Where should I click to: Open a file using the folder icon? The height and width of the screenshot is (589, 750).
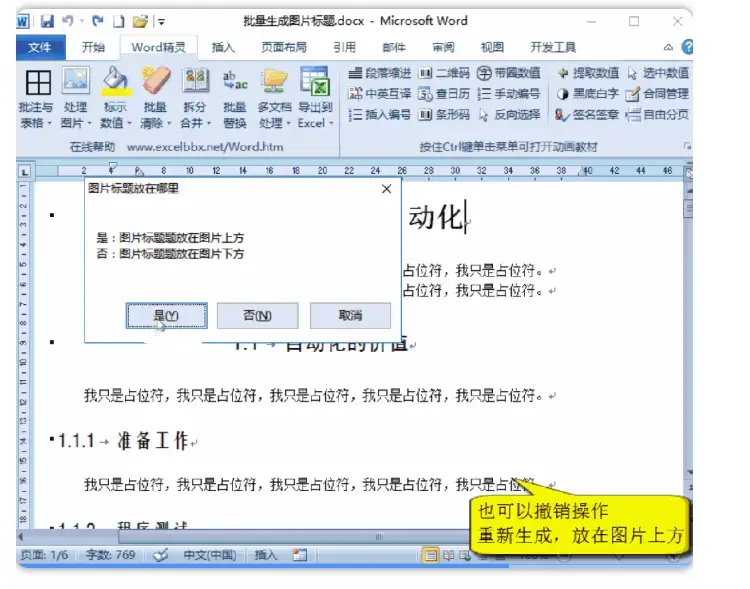(140, 21)
